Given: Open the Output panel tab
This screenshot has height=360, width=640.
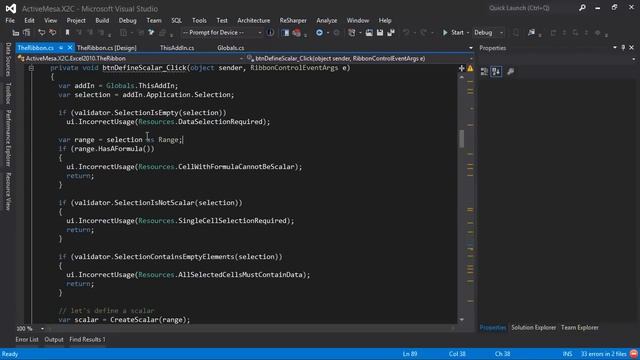Looking at the screenshot, I should pos(54,340).
